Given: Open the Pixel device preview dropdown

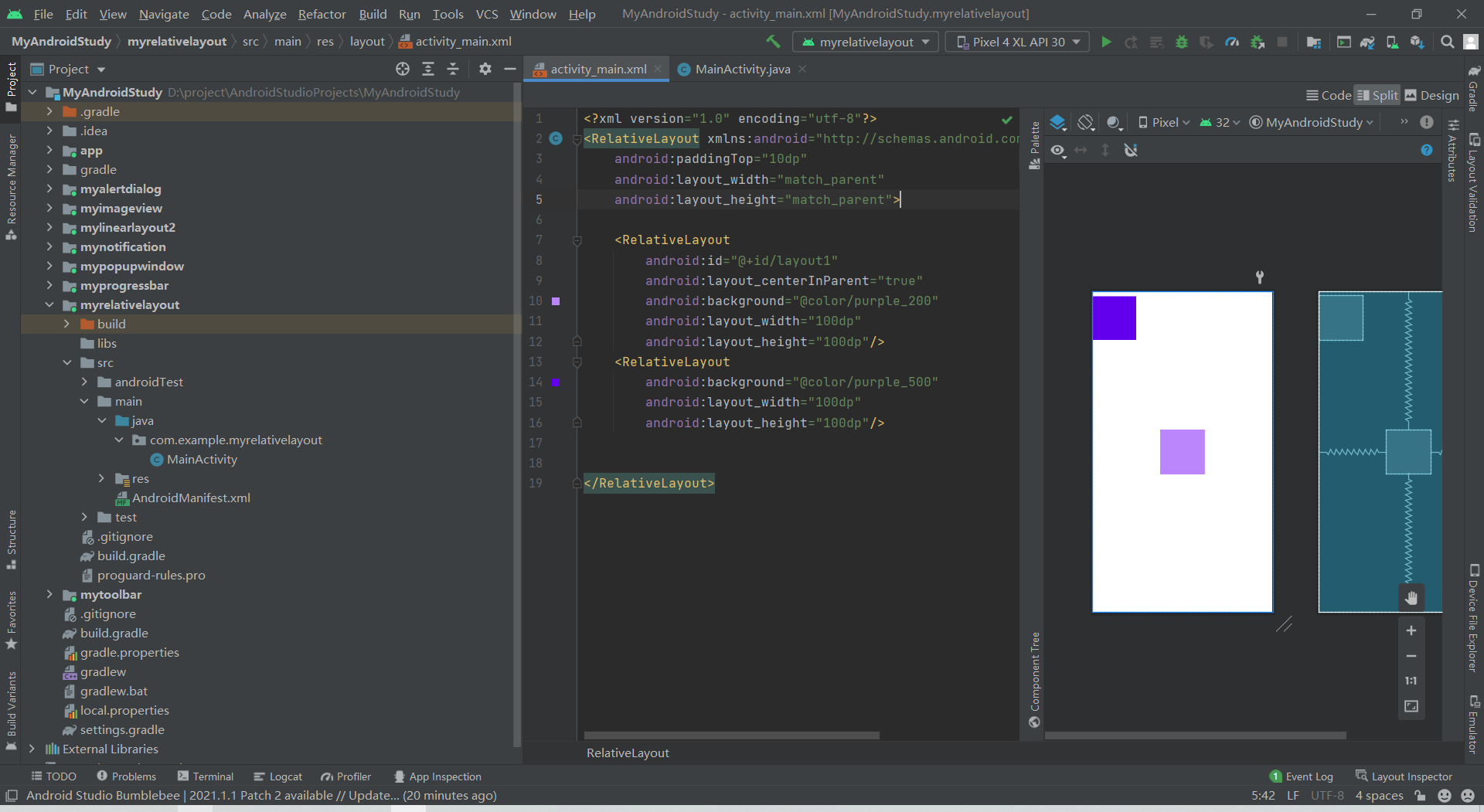Looking at the screenshot, I should tap(1163, 122).
